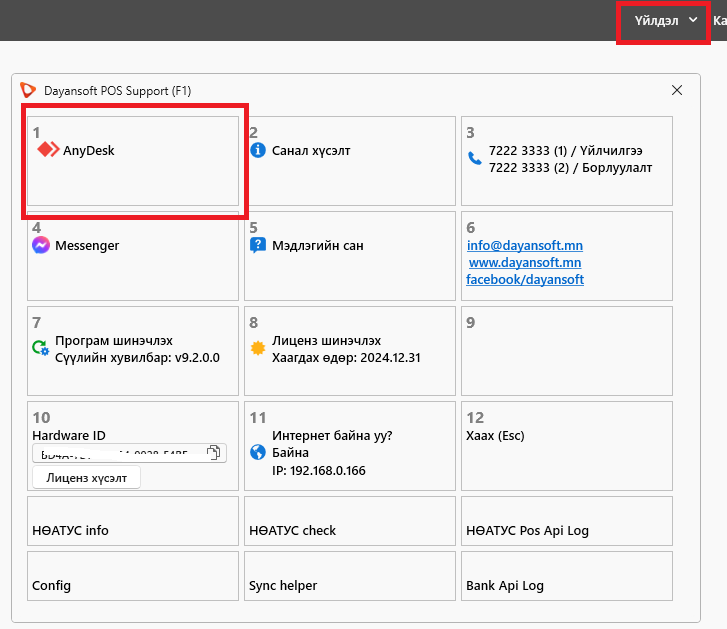Screen dimensions: 727x629
Task: Click the AnyDesk label text
Action: point(89,151)
